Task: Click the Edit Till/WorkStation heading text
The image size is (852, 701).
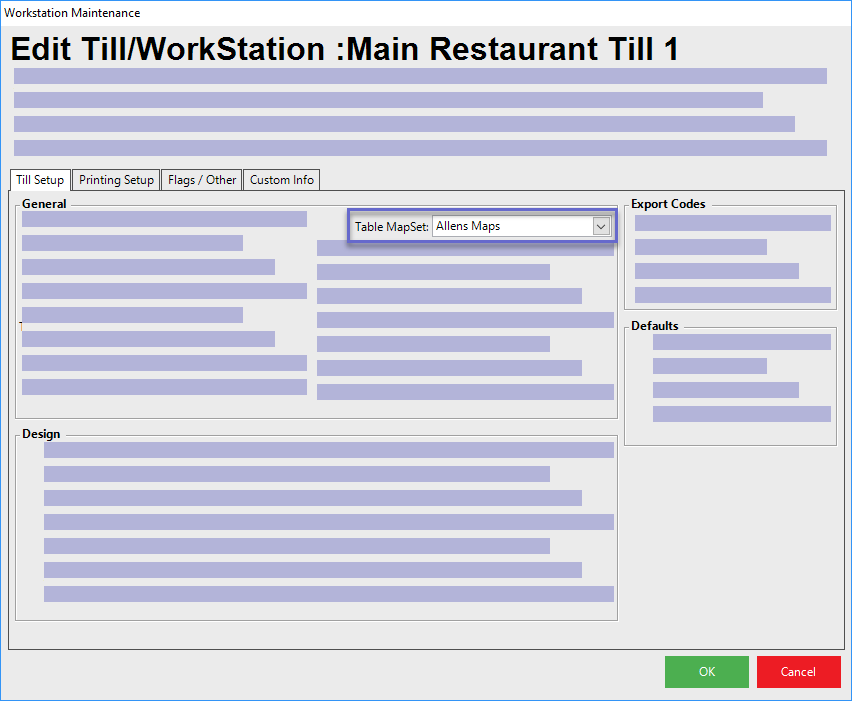Action: coord(345,50)
